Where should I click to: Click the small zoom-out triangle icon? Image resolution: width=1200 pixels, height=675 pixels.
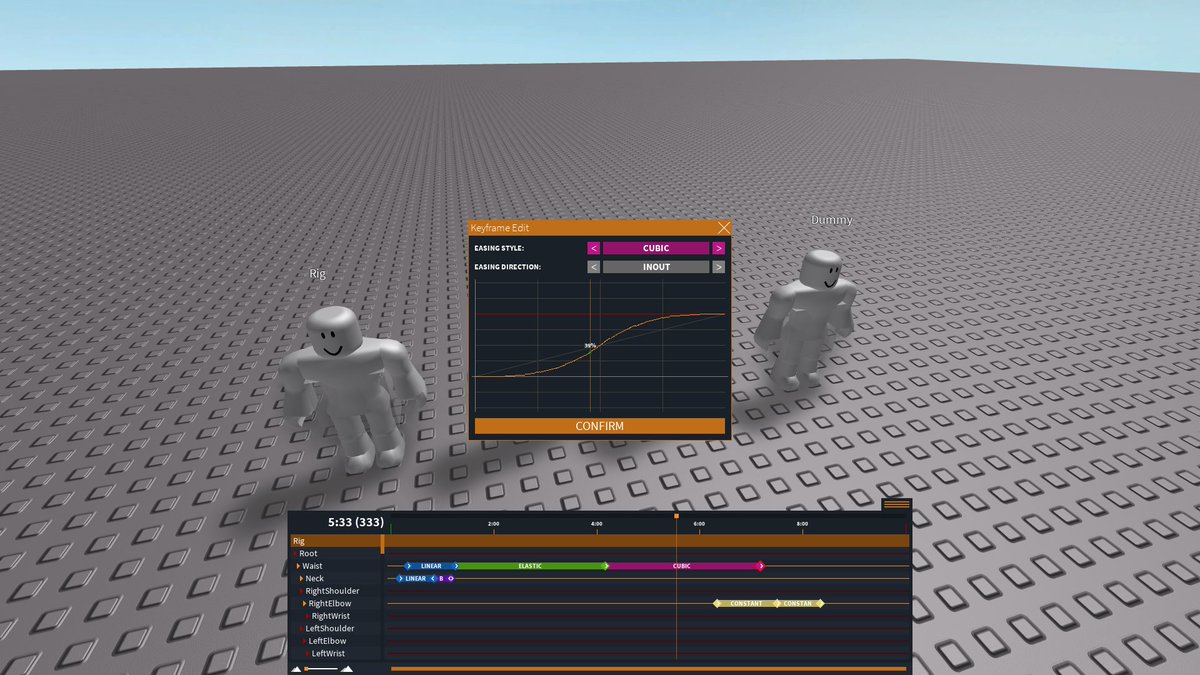pyautogui.click(x=296, y=669)
